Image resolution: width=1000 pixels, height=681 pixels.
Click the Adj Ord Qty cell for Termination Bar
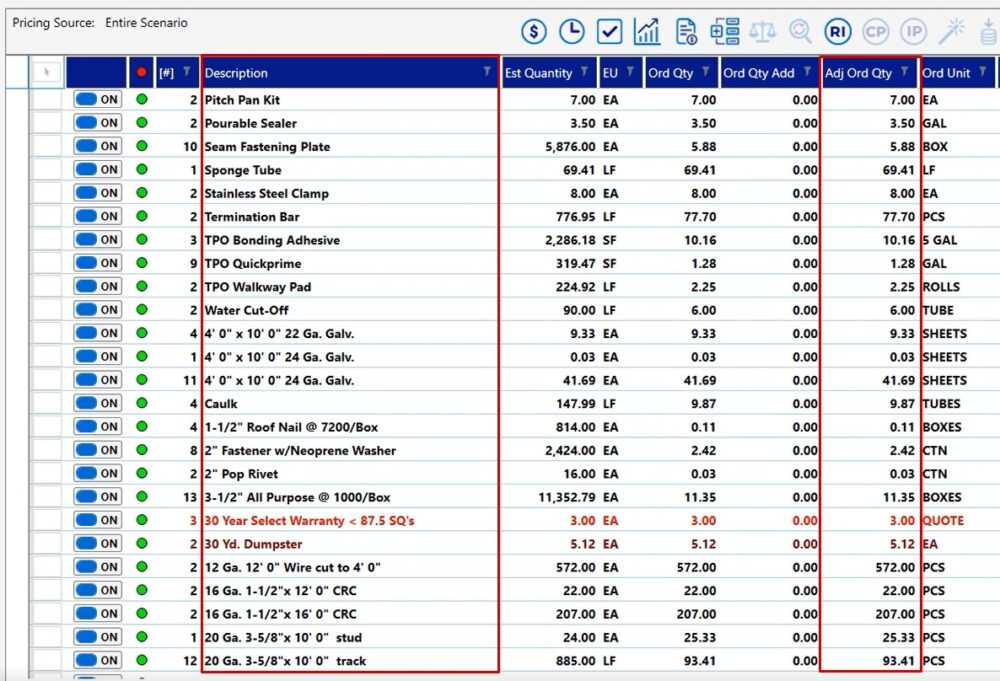870,217
